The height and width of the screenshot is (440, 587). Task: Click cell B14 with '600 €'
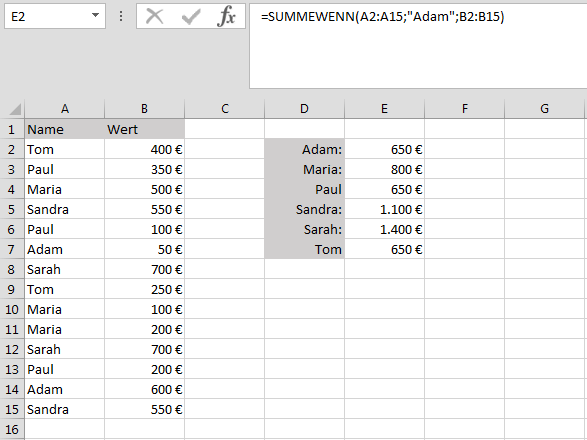coord(145,389)
